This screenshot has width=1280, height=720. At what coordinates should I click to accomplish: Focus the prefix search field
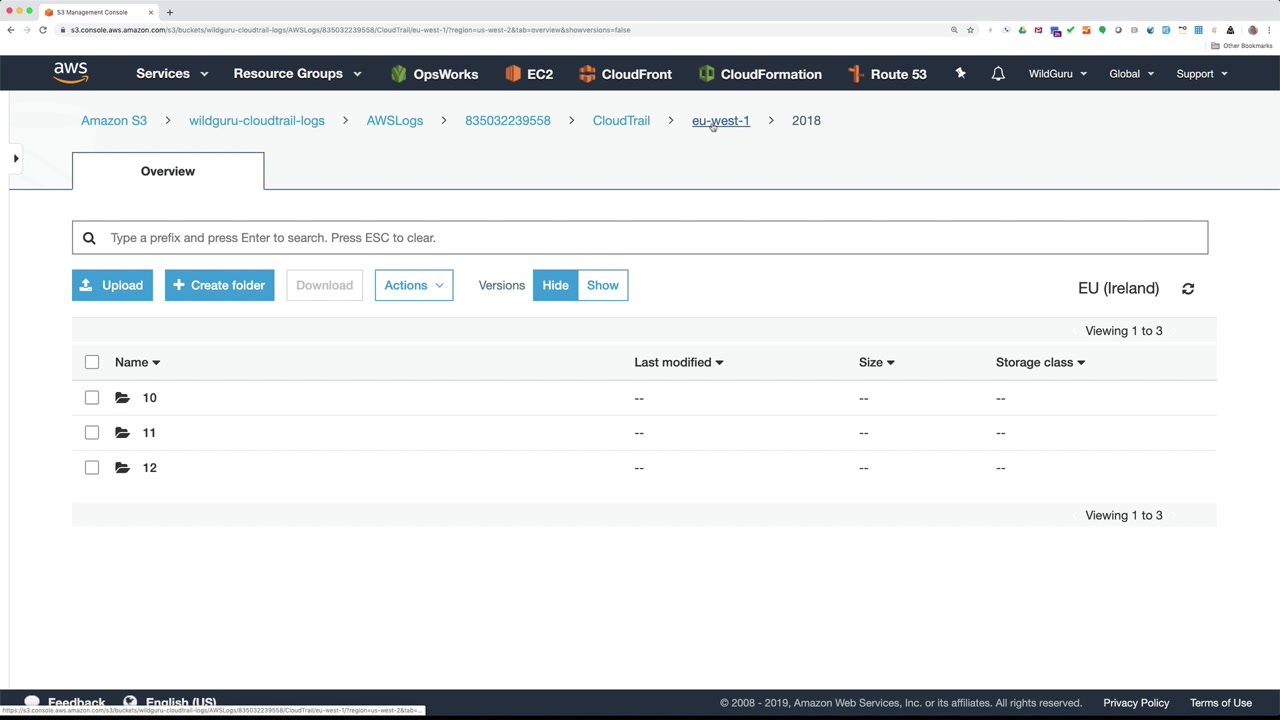(640, 238)
